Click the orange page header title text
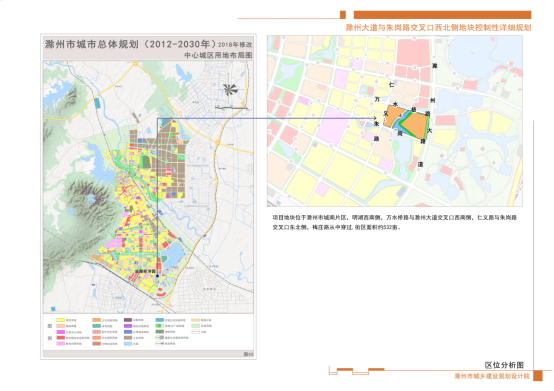The width and height of the screenshot is (554, 391). 438,28
